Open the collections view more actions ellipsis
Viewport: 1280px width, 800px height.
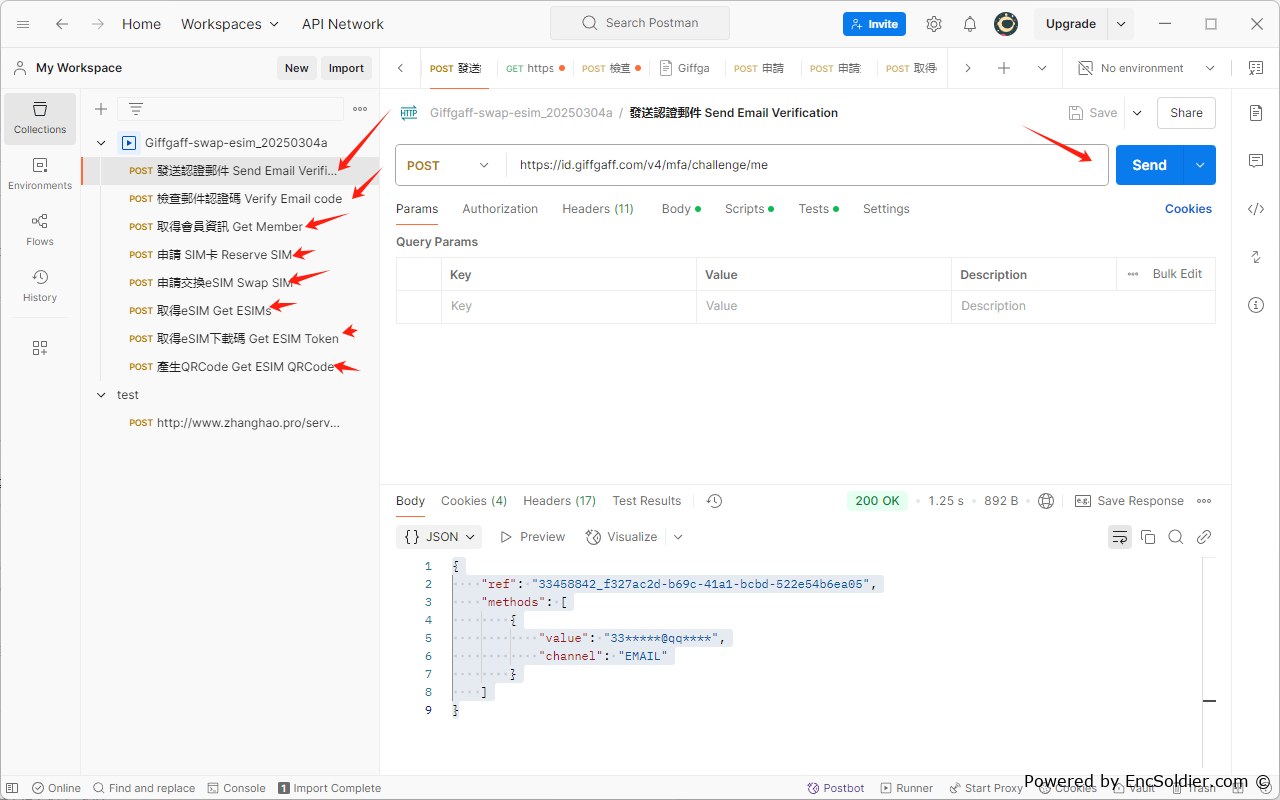click(x=360, y=109)
